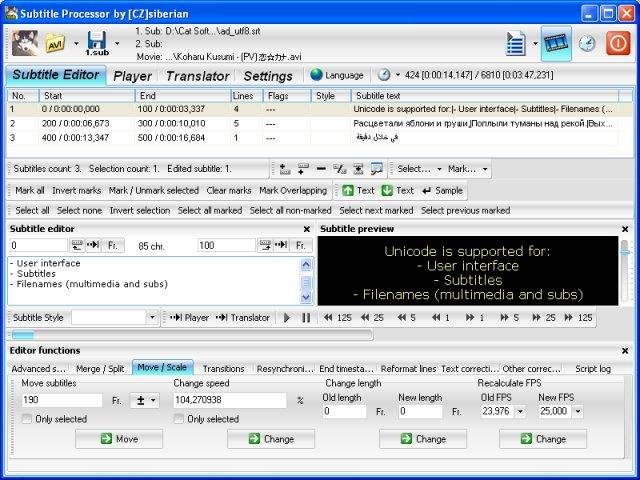Click the speech bubble comment icon
The image size is (640, 480).
(x=376, y=169)
